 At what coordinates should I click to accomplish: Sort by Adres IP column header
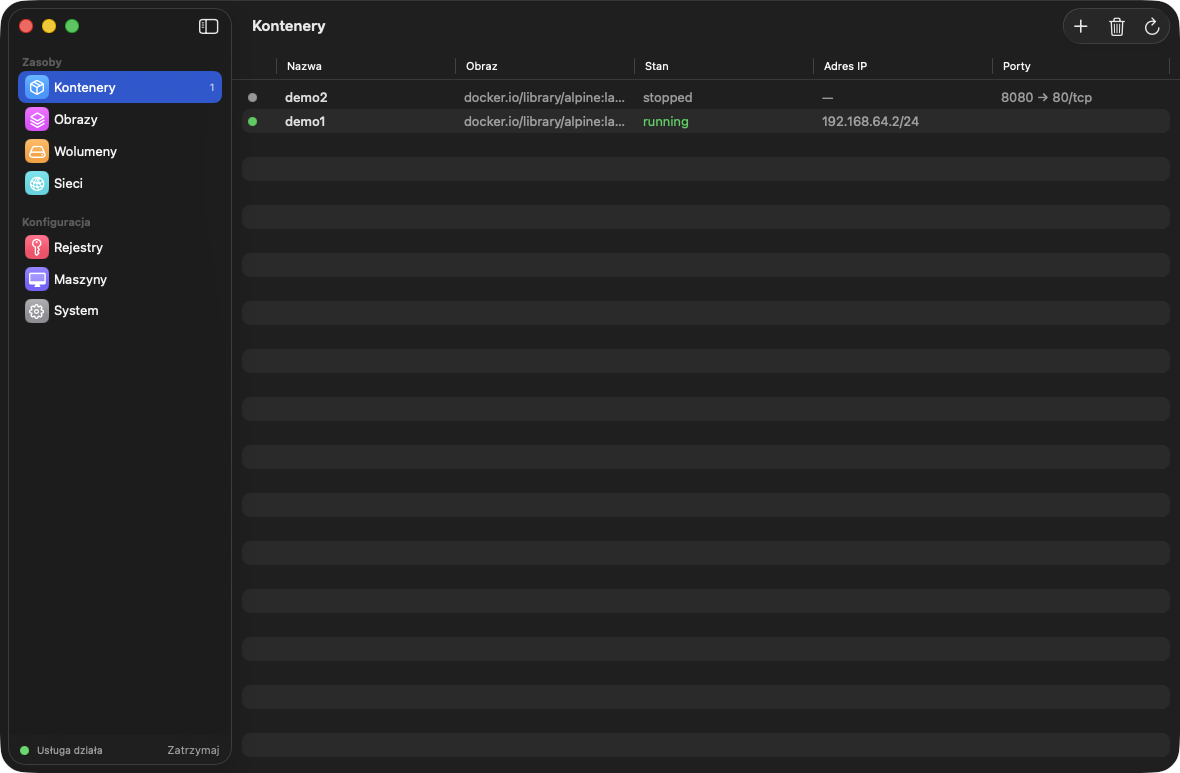[x=845, y=66]
